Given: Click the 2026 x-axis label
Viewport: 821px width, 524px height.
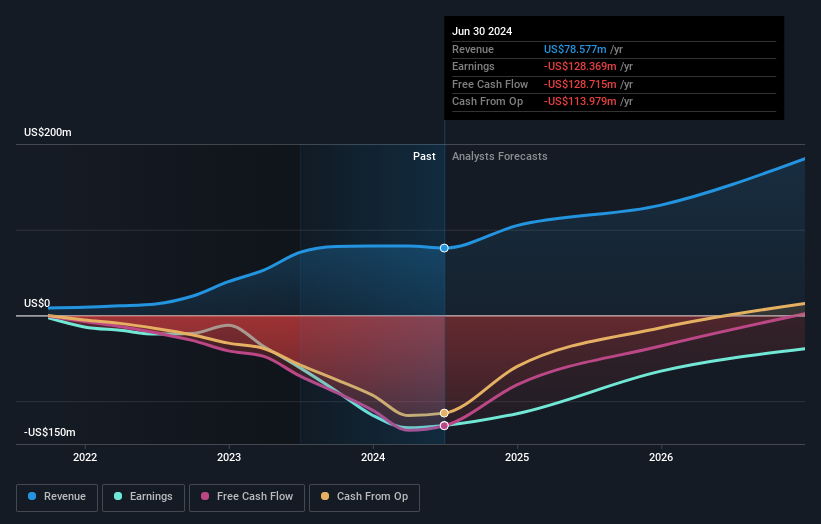Looking at the screenshot, I should tap(661, 458).
